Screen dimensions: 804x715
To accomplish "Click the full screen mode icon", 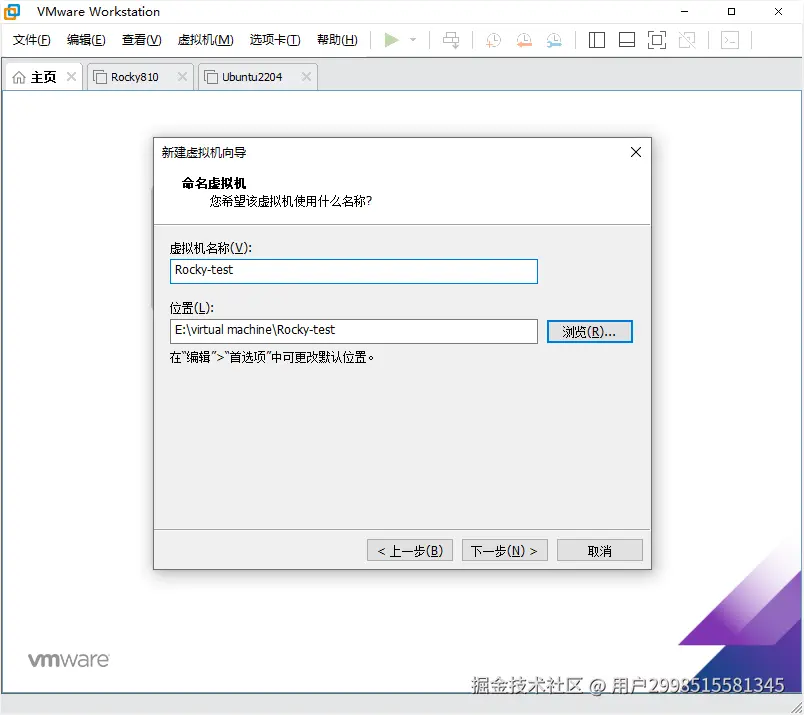I will tap(657, 39).
